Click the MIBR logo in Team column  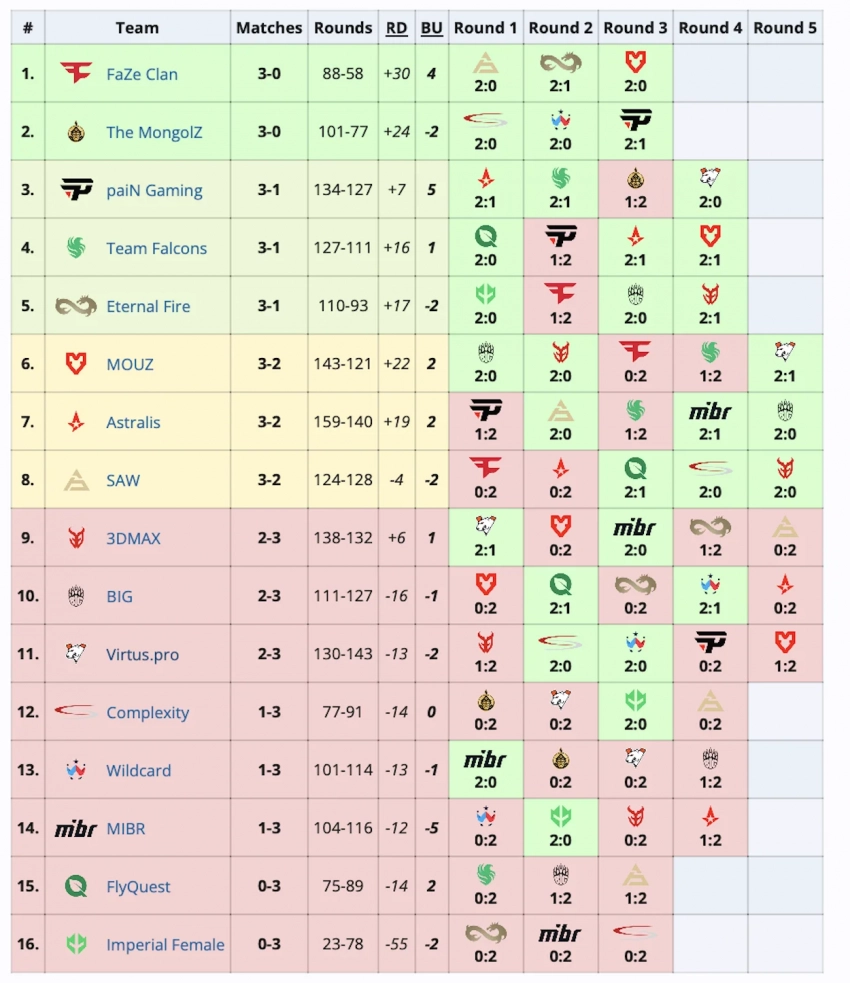click(x=76, y=828)
